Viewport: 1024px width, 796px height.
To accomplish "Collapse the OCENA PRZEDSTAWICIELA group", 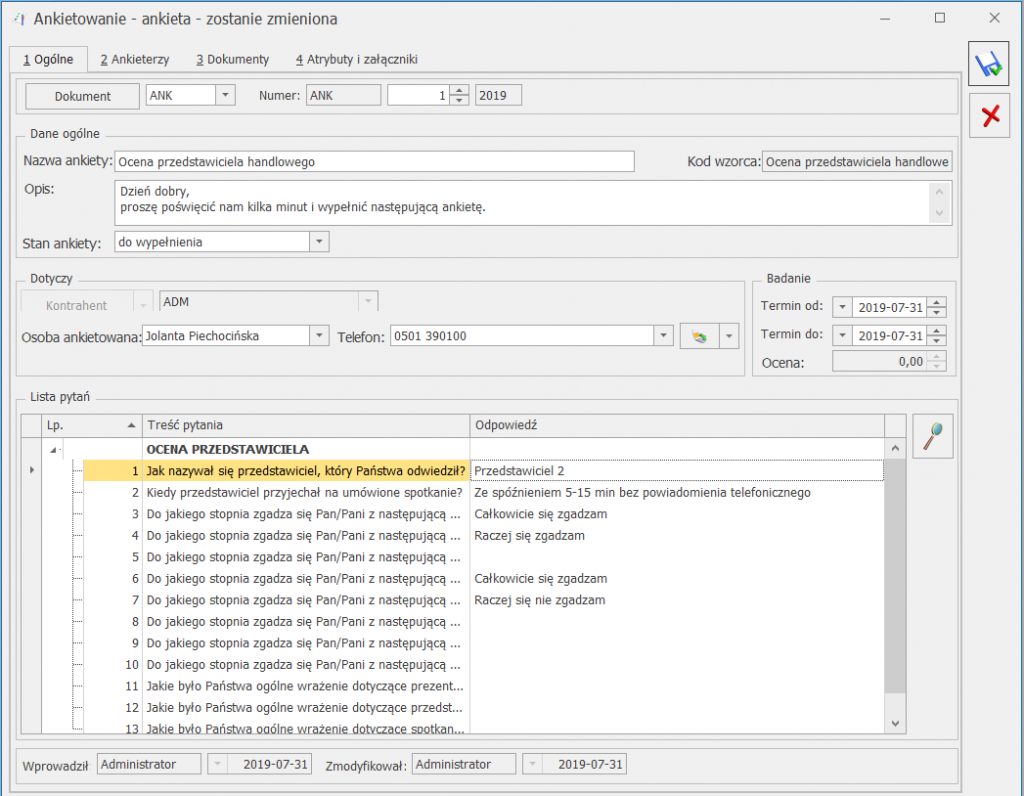I will point(54,449).
